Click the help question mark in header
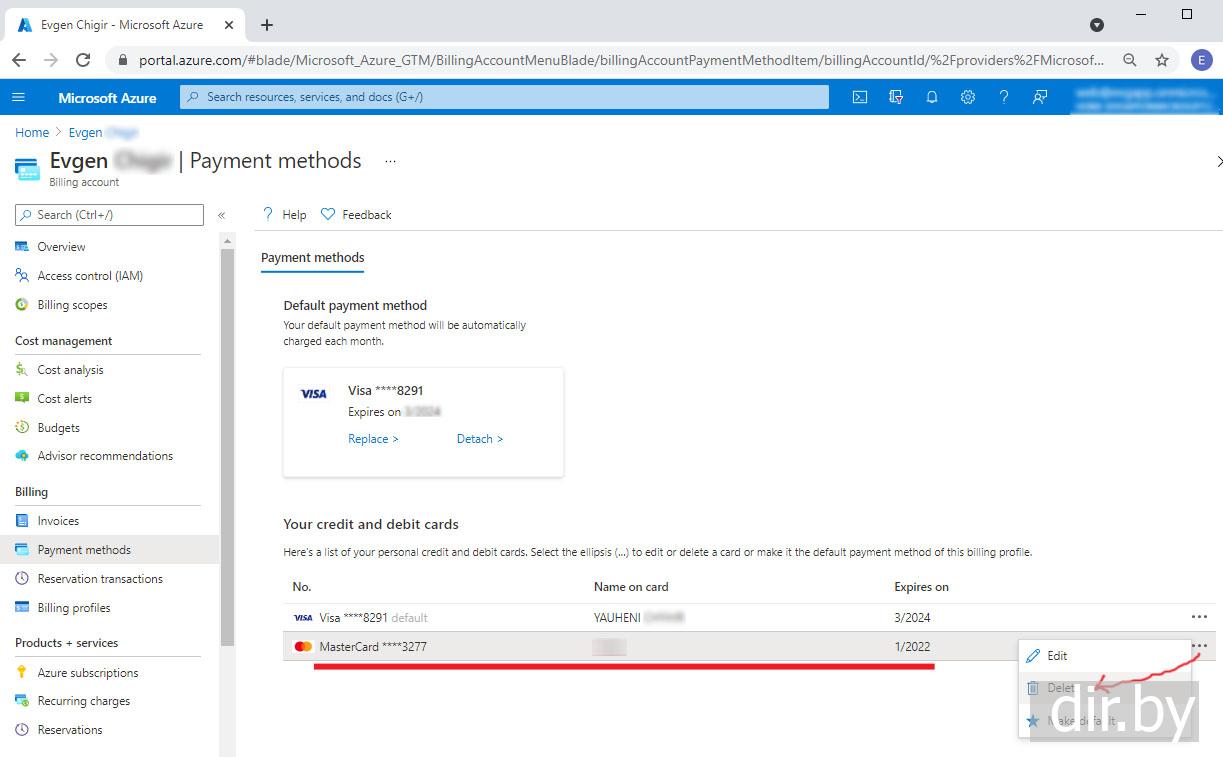This screenshot has height=757, width=1223. tap(1003, 97)
